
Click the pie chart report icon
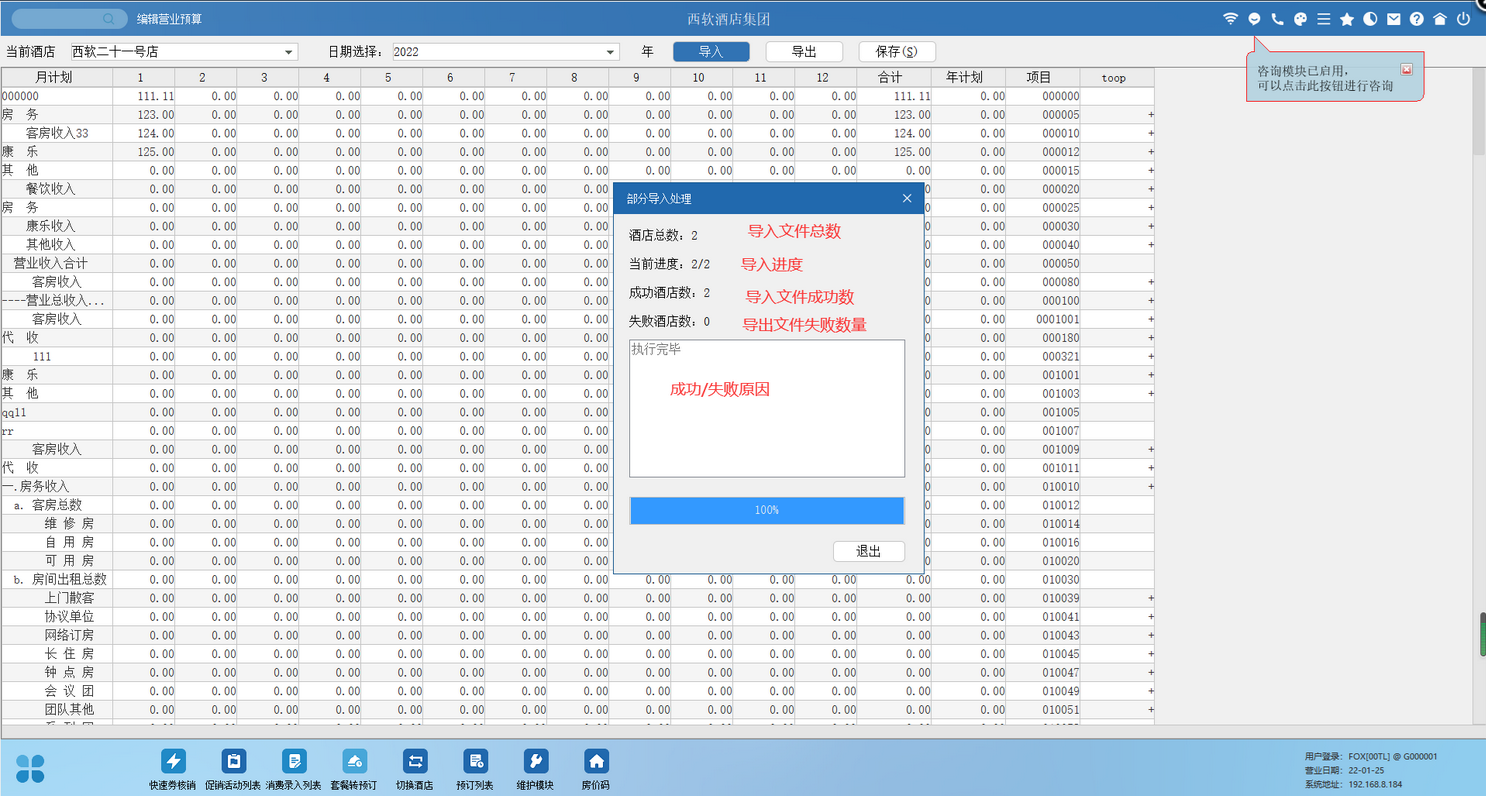[1370, 19]
